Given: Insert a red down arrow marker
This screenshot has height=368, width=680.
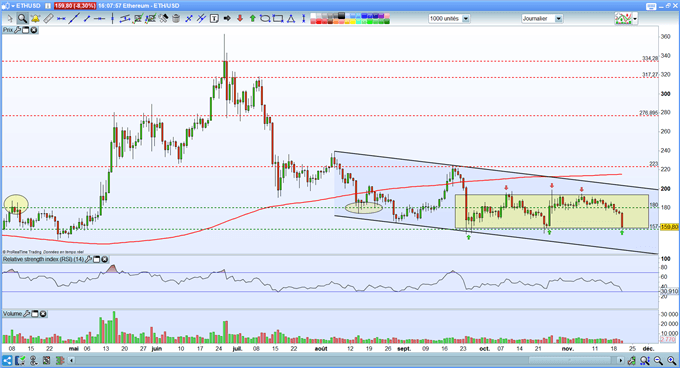Looking at the screenshot, I should (x=240, y=19).
